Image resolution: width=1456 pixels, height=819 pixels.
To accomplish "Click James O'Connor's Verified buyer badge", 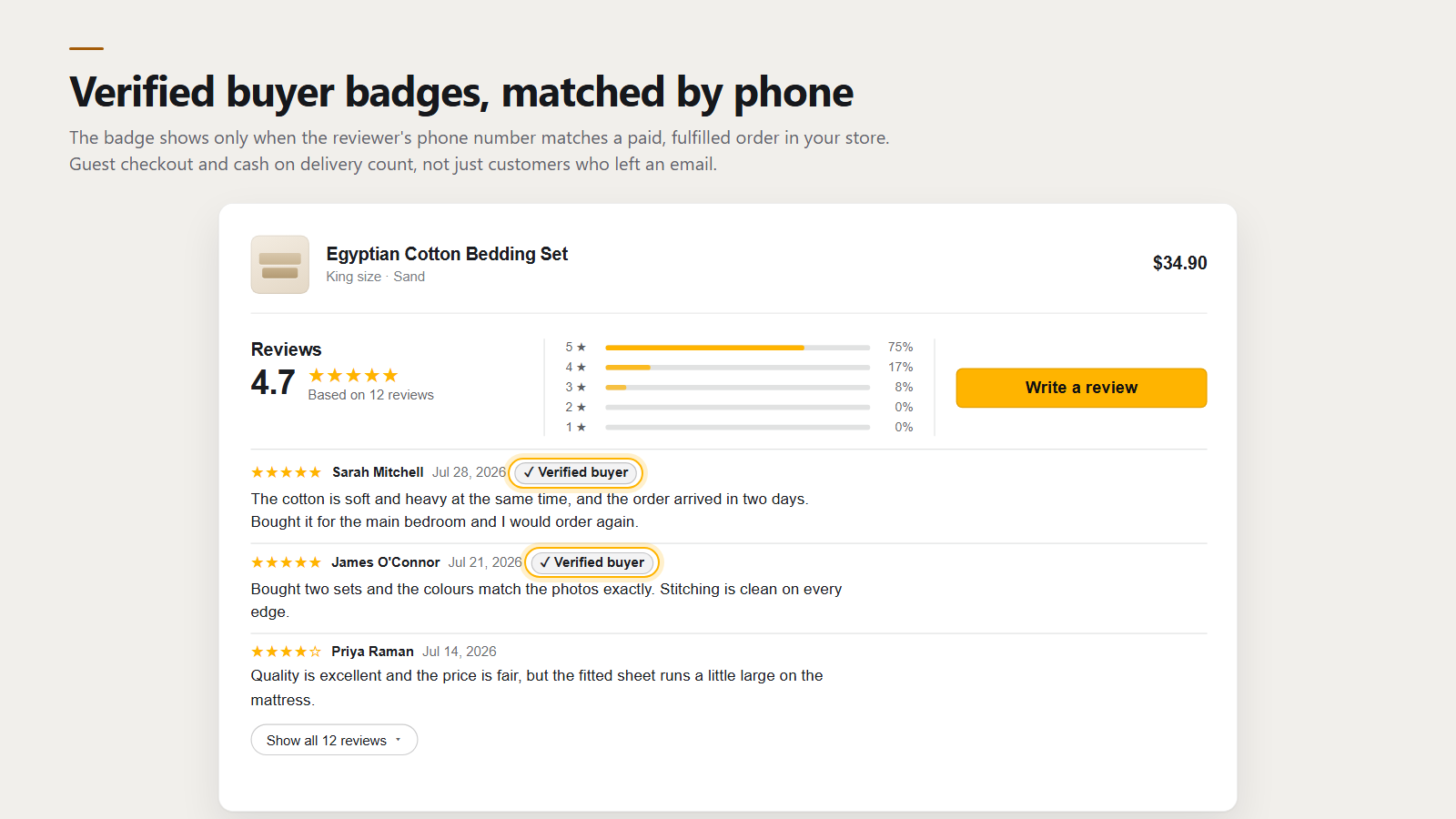I will (592, 562).
